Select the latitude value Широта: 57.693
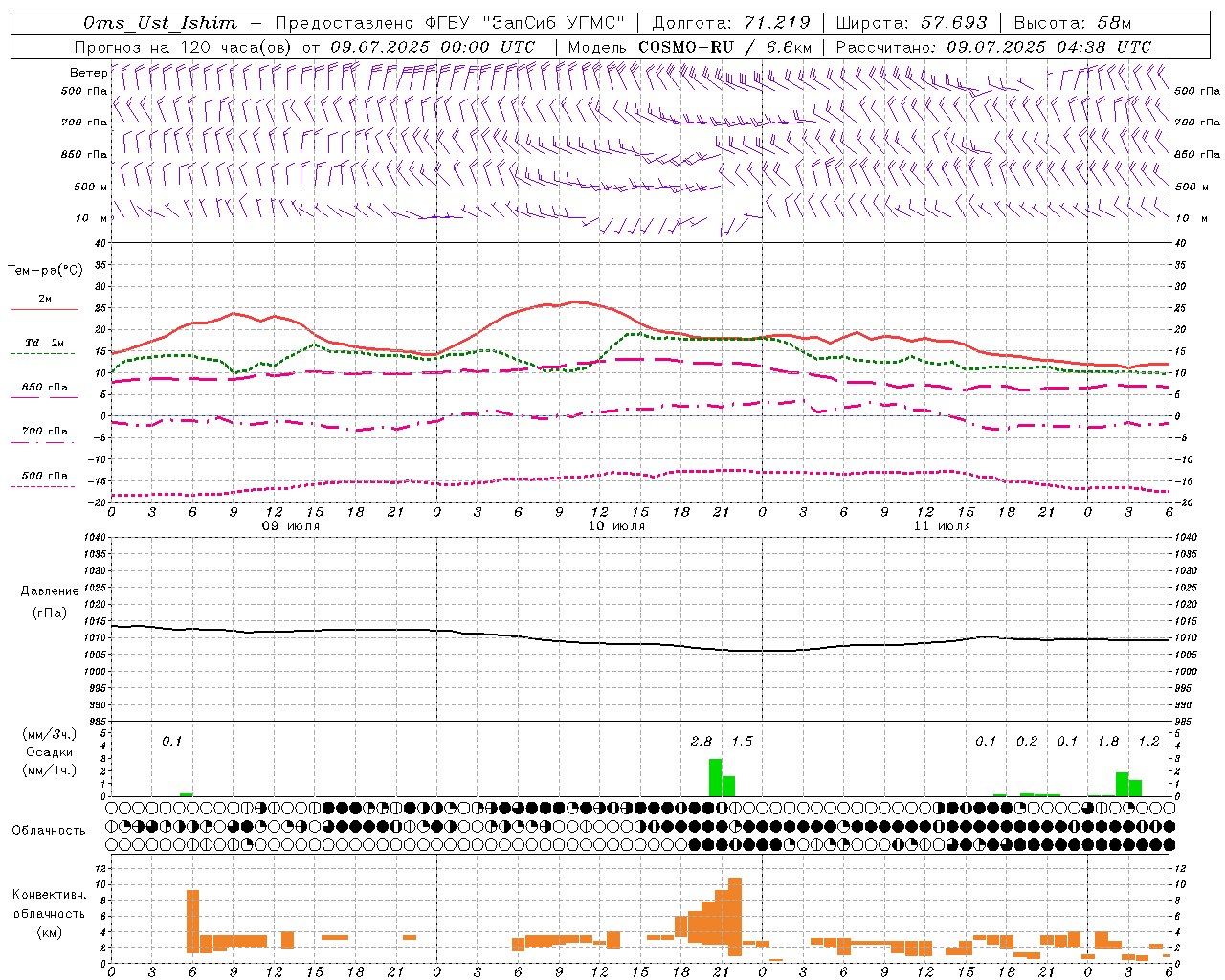This screenshot has width=1225, height=980. click(x=914, y=23)
